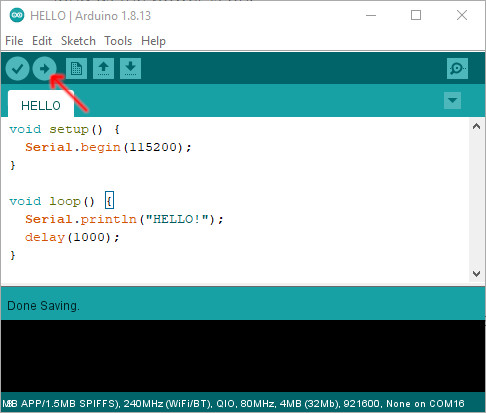Click the editor scrollbar up arrow

coord(477,126)
